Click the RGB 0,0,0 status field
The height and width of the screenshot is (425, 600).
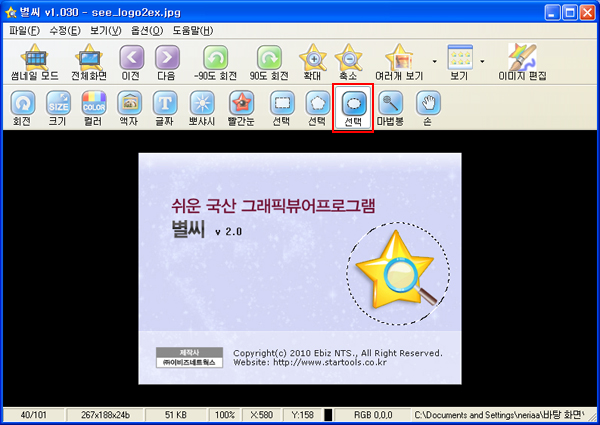(373, 415)
